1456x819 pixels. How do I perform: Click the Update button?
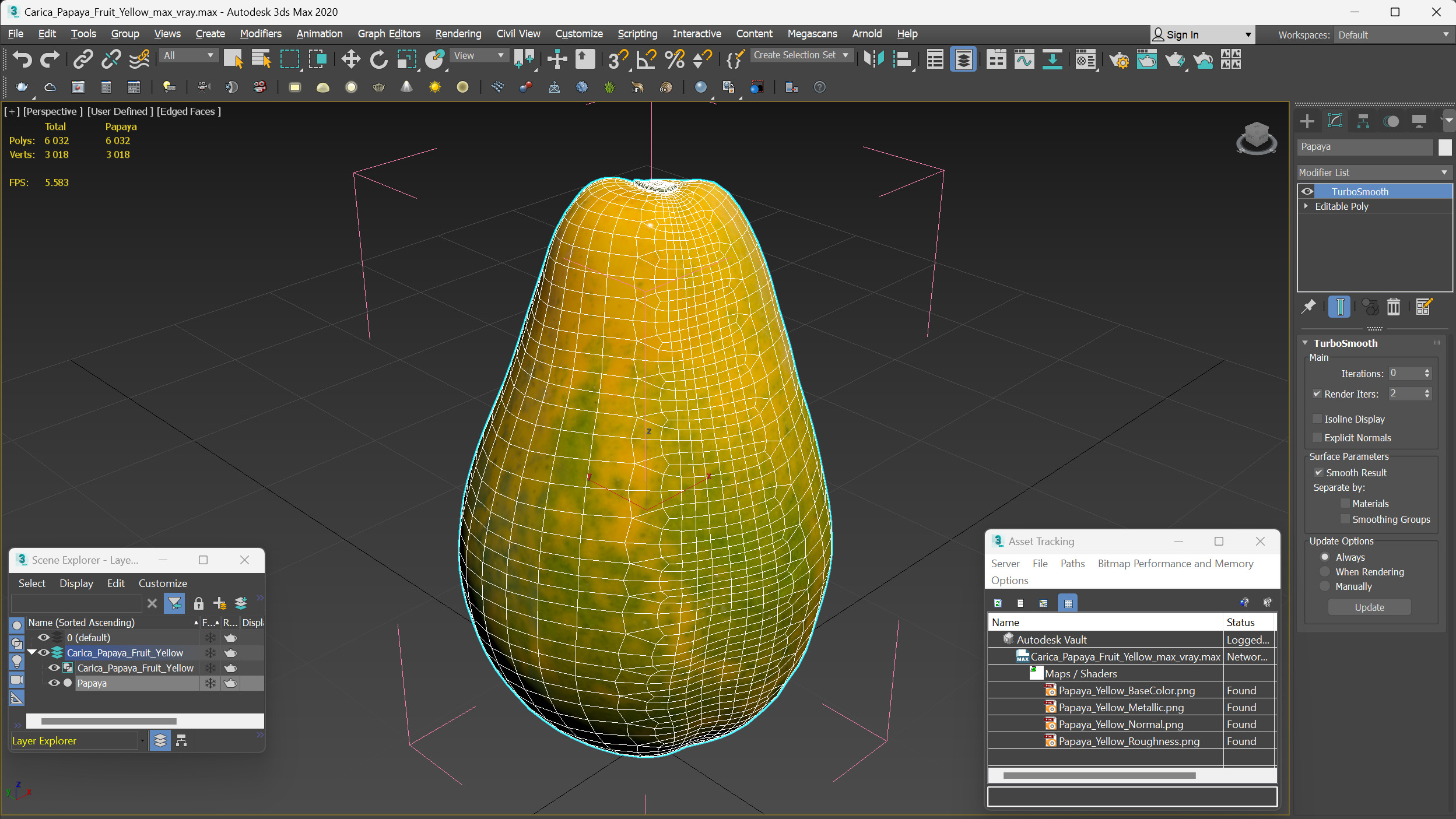click(x=1369, y=607)
